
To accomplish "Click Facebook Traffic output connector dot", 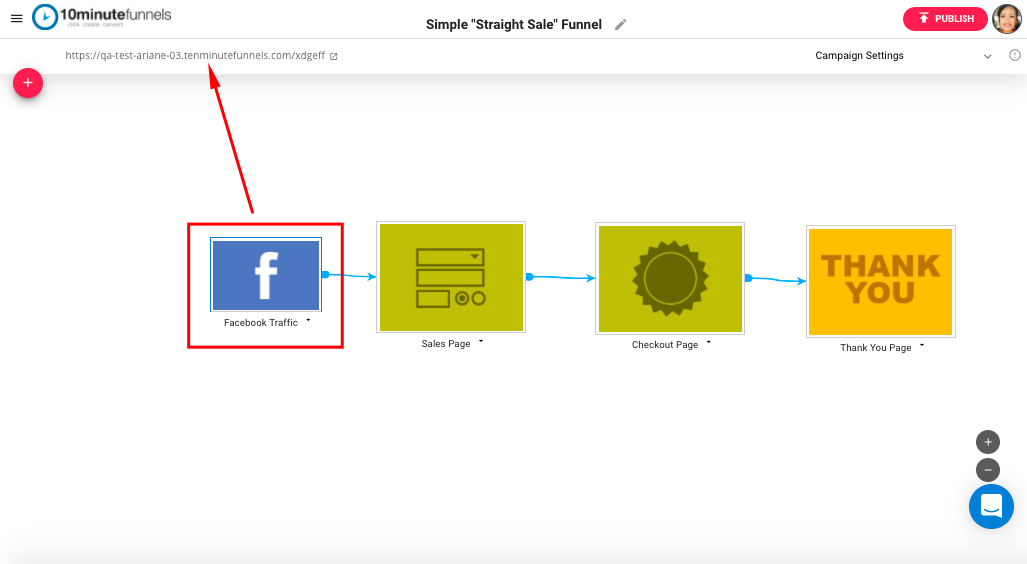I will (326, 274).
